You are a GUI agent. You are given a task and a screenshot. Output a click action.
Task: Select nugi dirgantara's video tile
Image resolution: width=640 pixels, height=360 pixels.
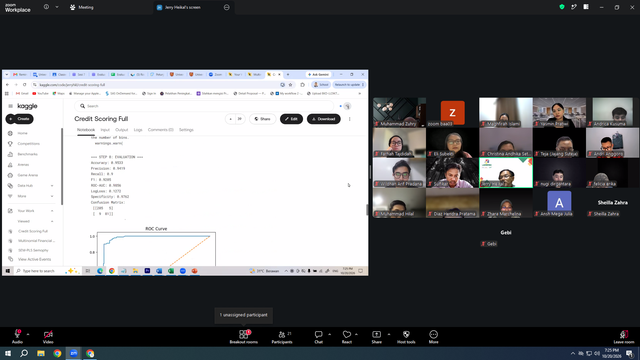(x=559, y=173)
